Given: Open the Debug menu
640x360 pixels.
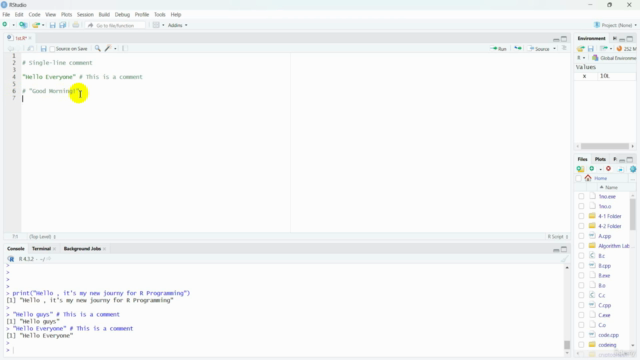Looking at the screenshot, I should (122, 14).
